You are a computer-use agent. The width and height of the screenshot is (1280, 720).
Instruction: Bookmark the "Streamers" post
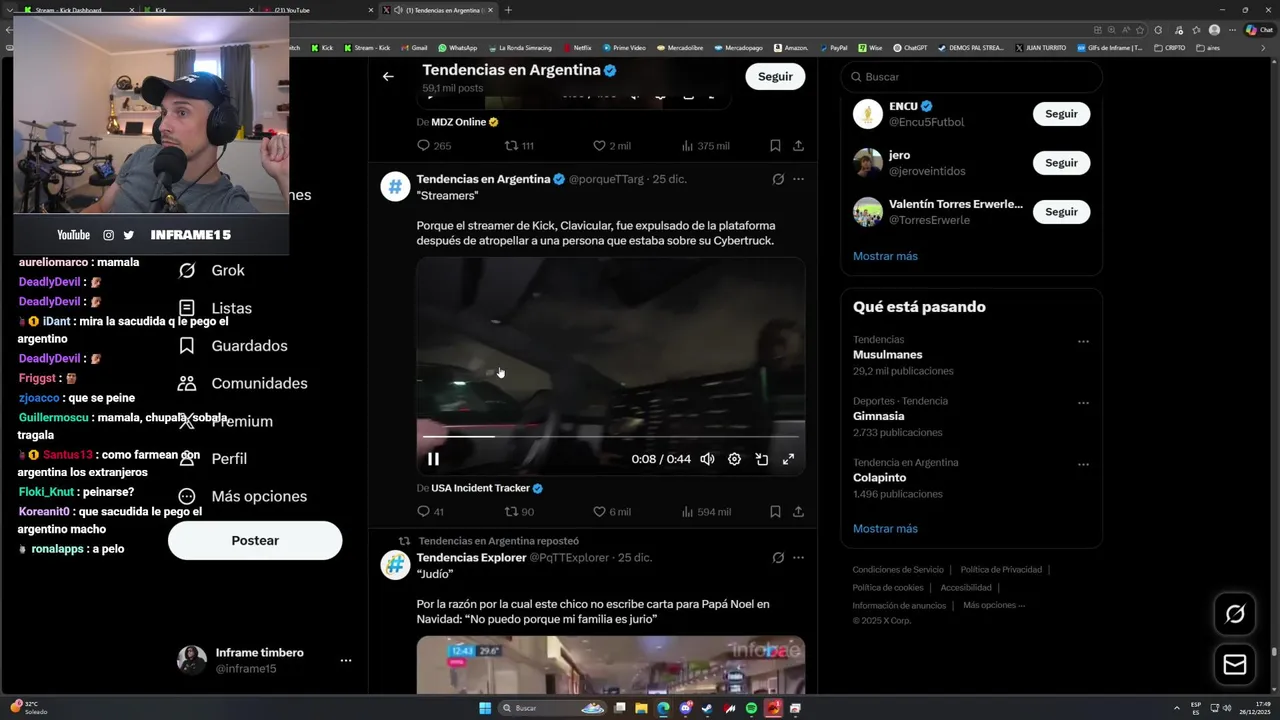tap(775, 512)
